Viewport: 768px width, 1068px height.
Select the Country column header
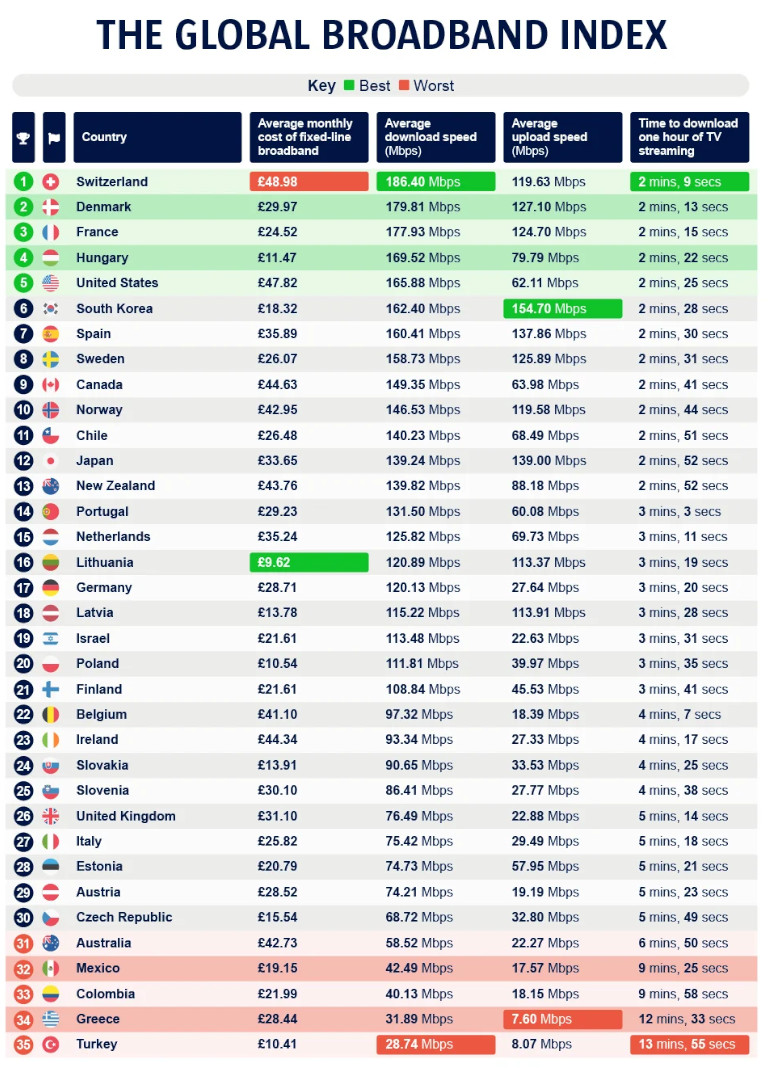point(157,138)
